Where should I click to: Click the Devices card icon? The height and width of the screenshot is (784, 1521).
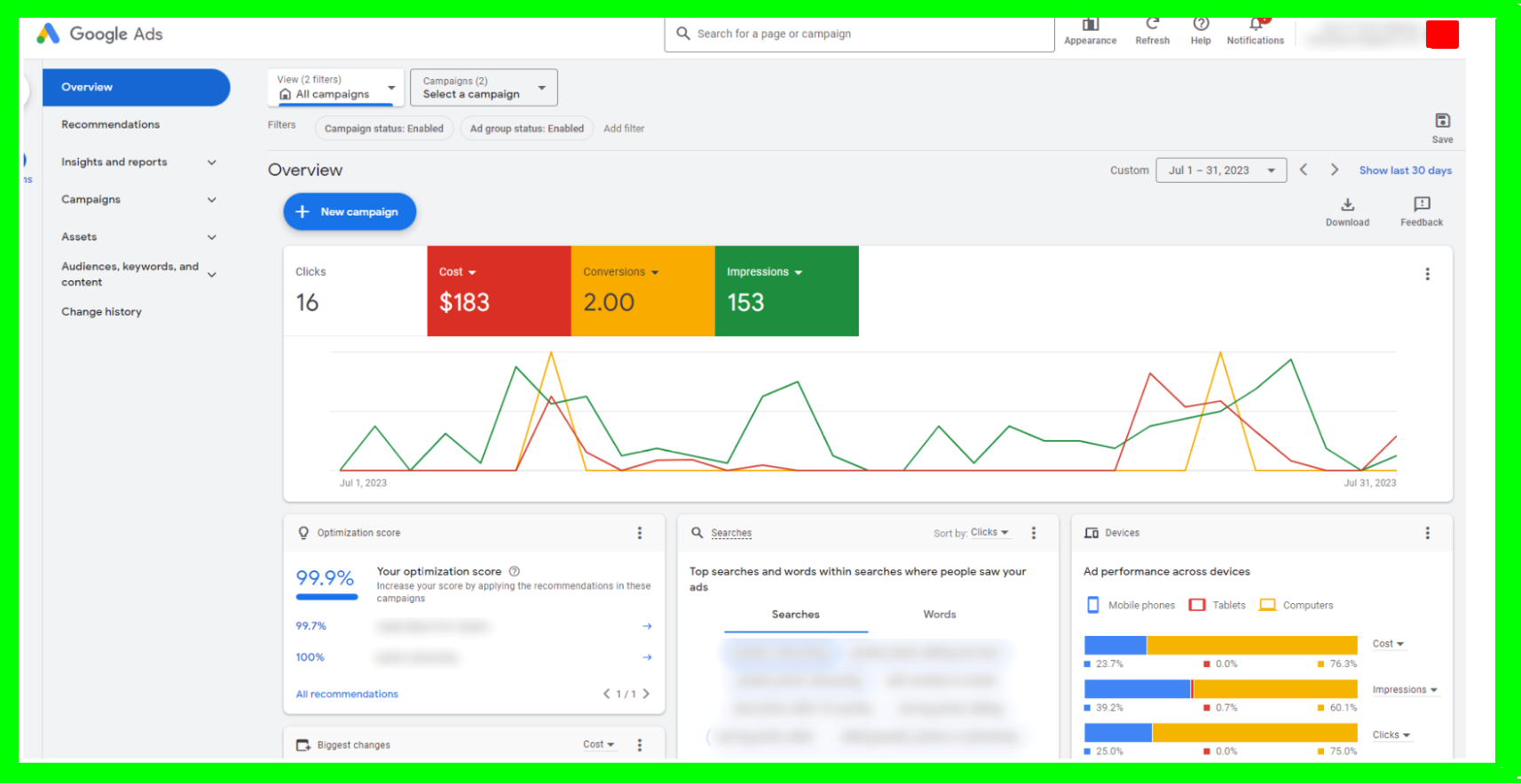coord(1091,533)
